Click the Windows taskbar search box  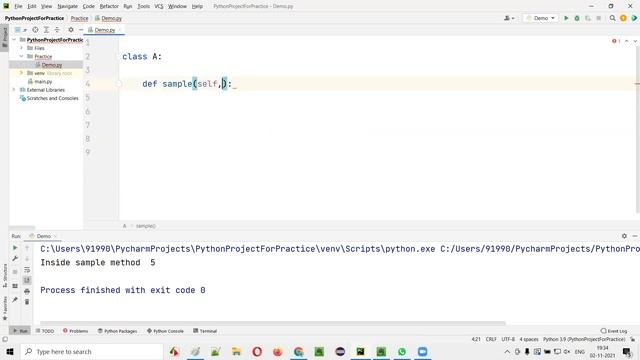tap(92, 351)
